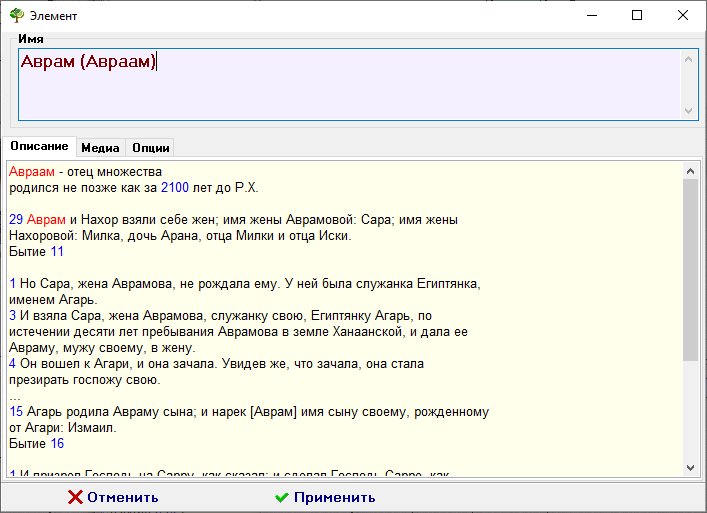
Task: Minimize the Элемент window
Action: [592, 15]
